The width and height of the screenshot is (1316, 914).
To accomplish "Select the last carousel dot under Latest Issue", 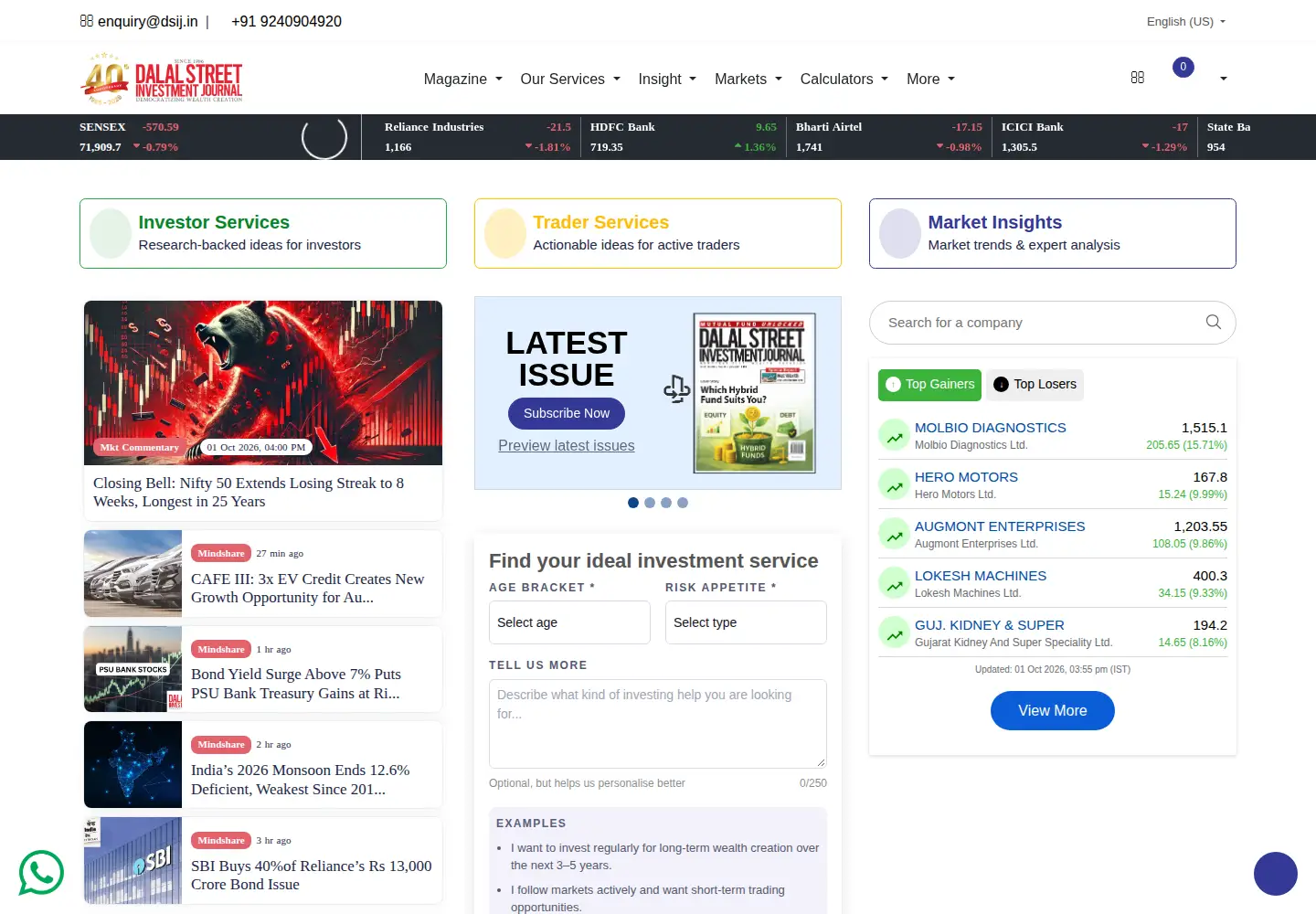I will [x=683, y=503].
